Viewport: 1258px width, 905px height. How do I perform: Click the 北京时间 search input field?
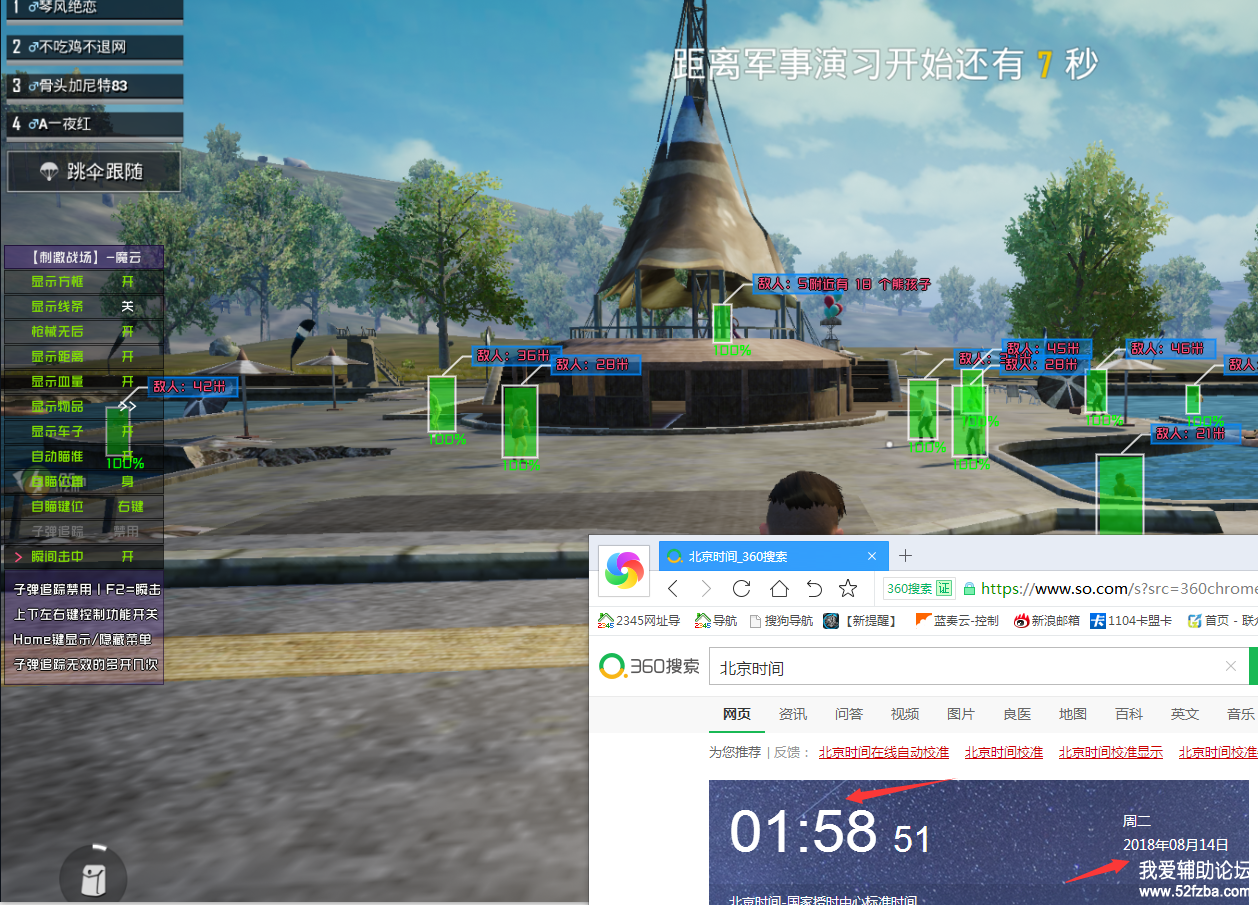tap(960, 667)
